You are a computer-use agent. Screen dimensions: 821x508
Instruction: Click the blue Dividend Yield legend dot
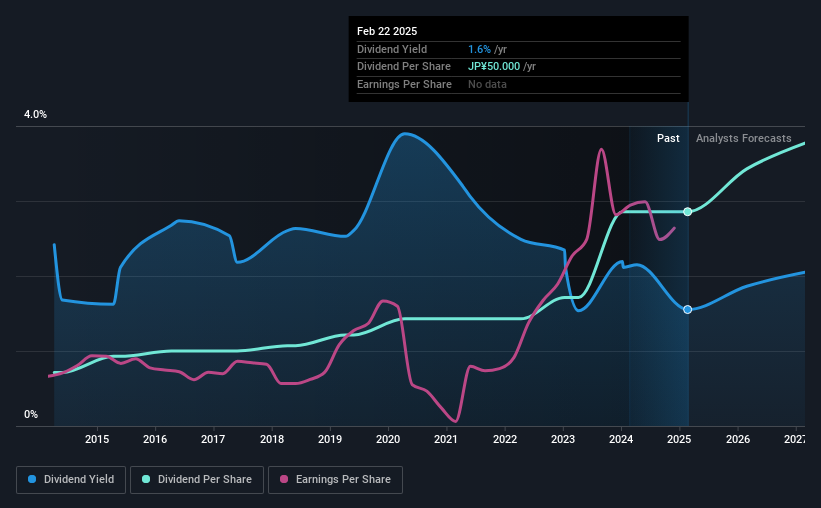(x=32, y=479)
